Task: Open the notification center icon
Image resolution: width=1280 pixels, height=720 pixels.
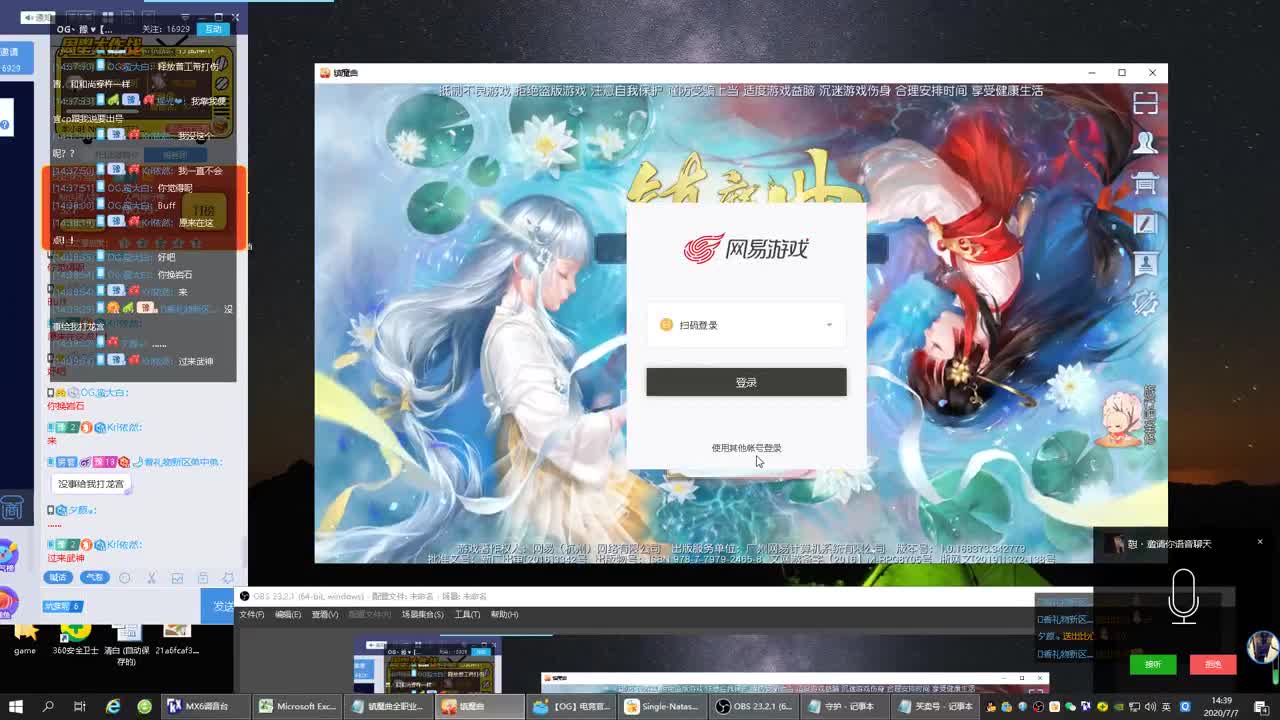Action: [x=1262, y=706]
